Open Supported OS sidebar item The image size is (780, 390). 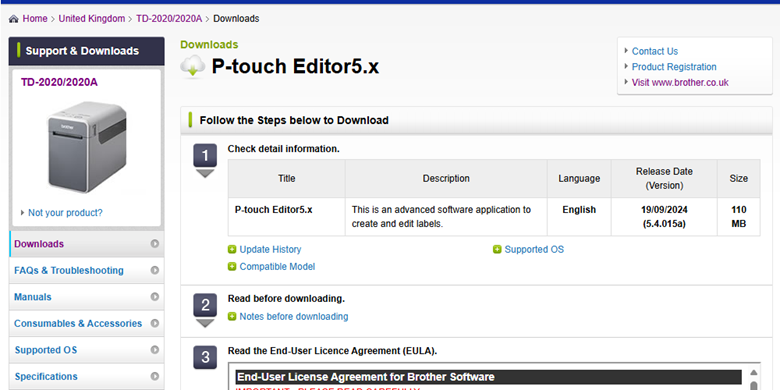pos(87,350)
